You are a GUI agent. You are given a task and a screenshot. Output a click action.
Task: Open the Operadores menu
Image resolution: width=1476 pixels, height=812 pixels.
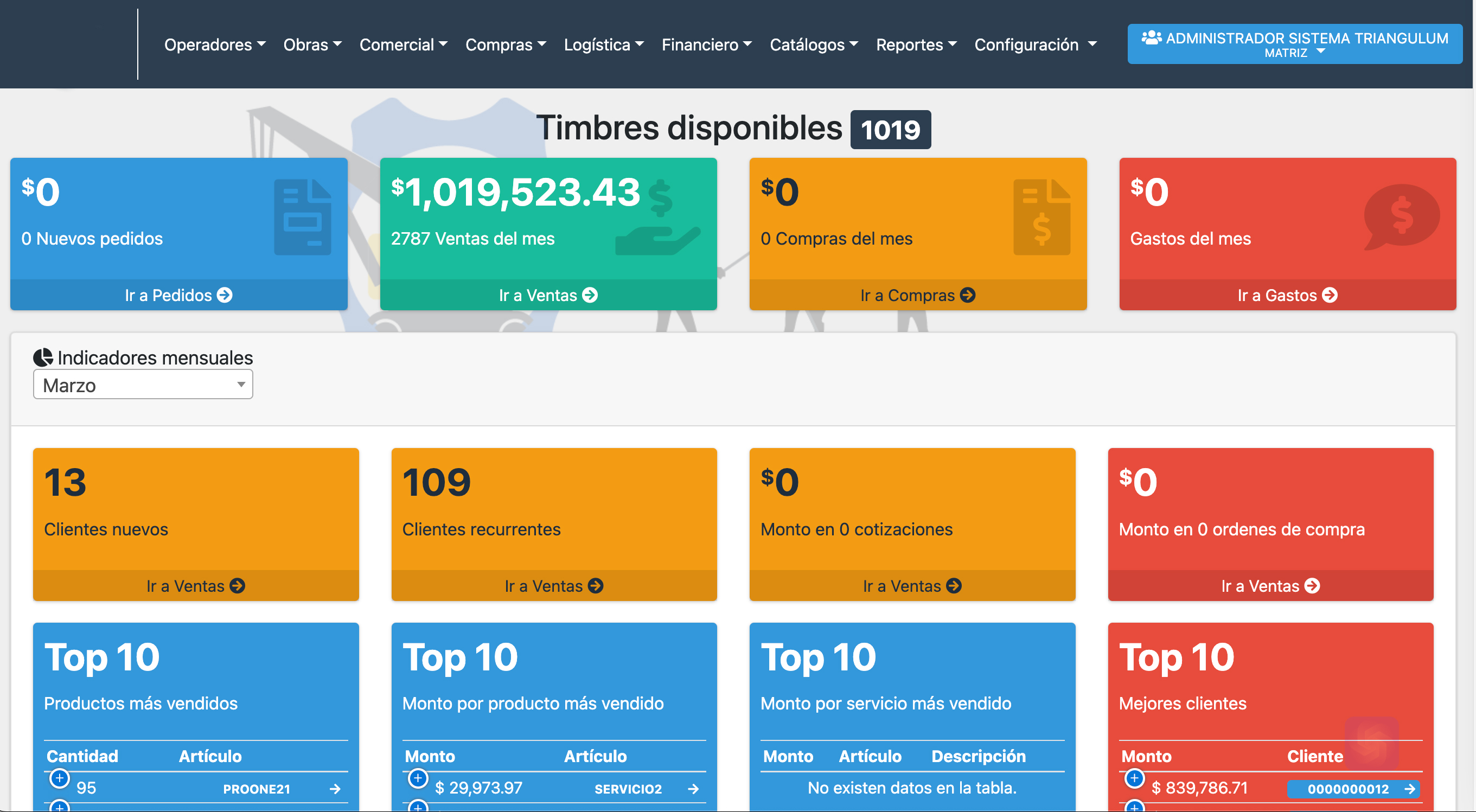point(215,44)
